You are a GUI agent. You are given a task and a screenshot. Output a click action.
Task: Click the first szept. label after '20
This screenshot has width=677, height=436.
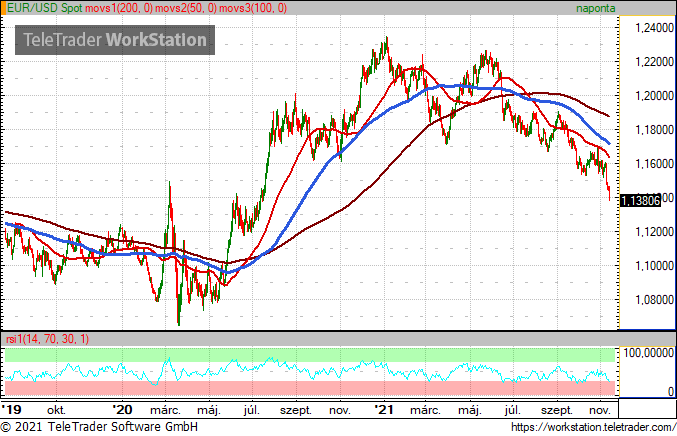(x=296, y=410)
